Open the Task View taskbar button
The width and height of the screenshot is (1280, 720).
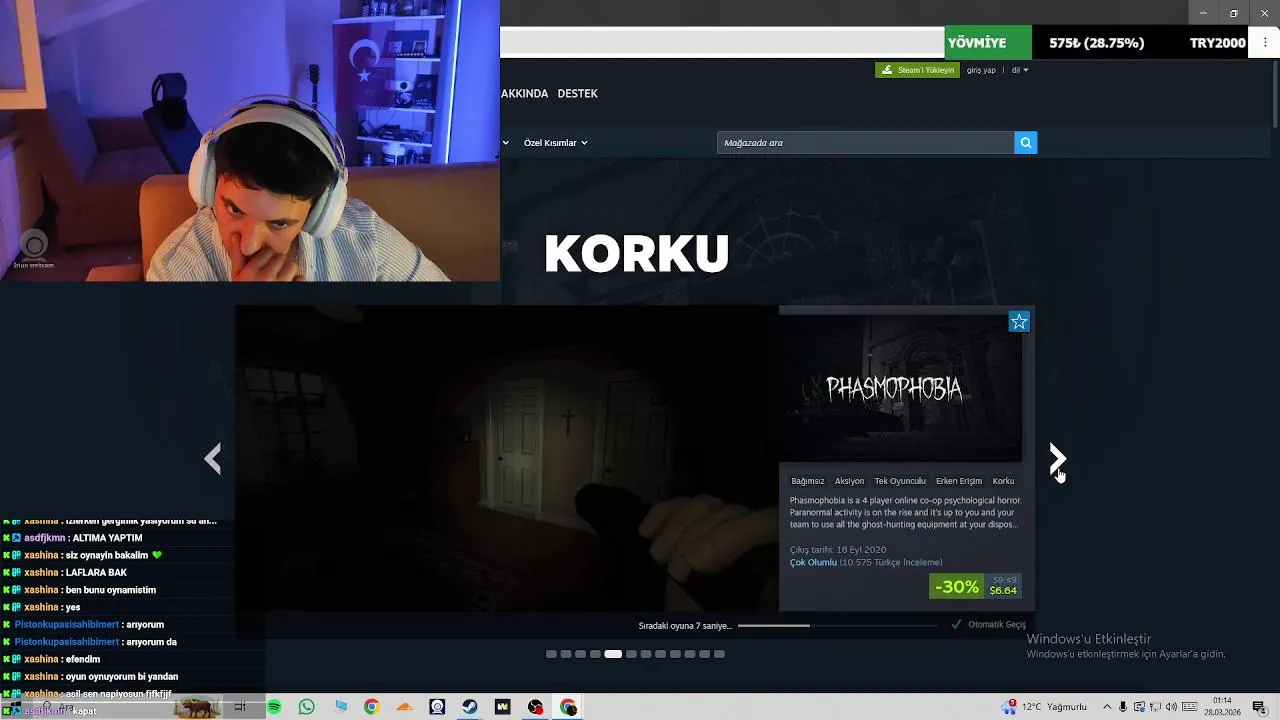coord(240,707)
